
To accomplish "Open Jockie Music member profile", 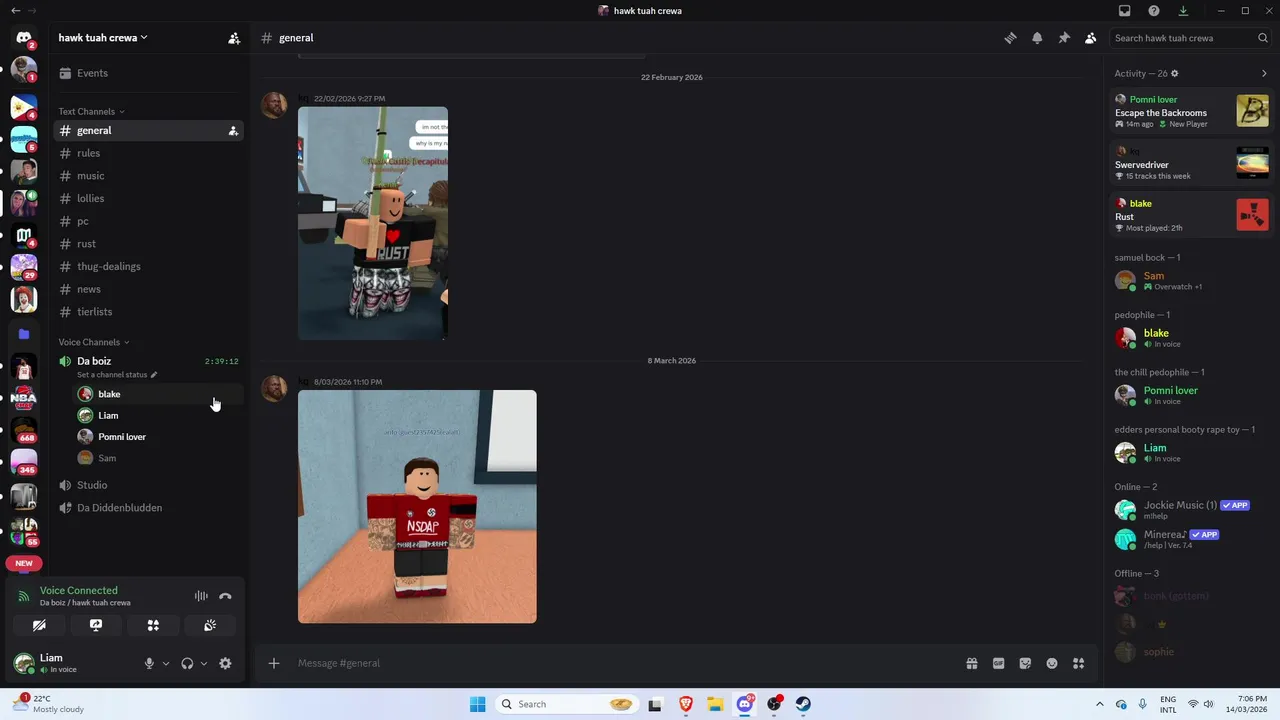I will click(1190, 510).
